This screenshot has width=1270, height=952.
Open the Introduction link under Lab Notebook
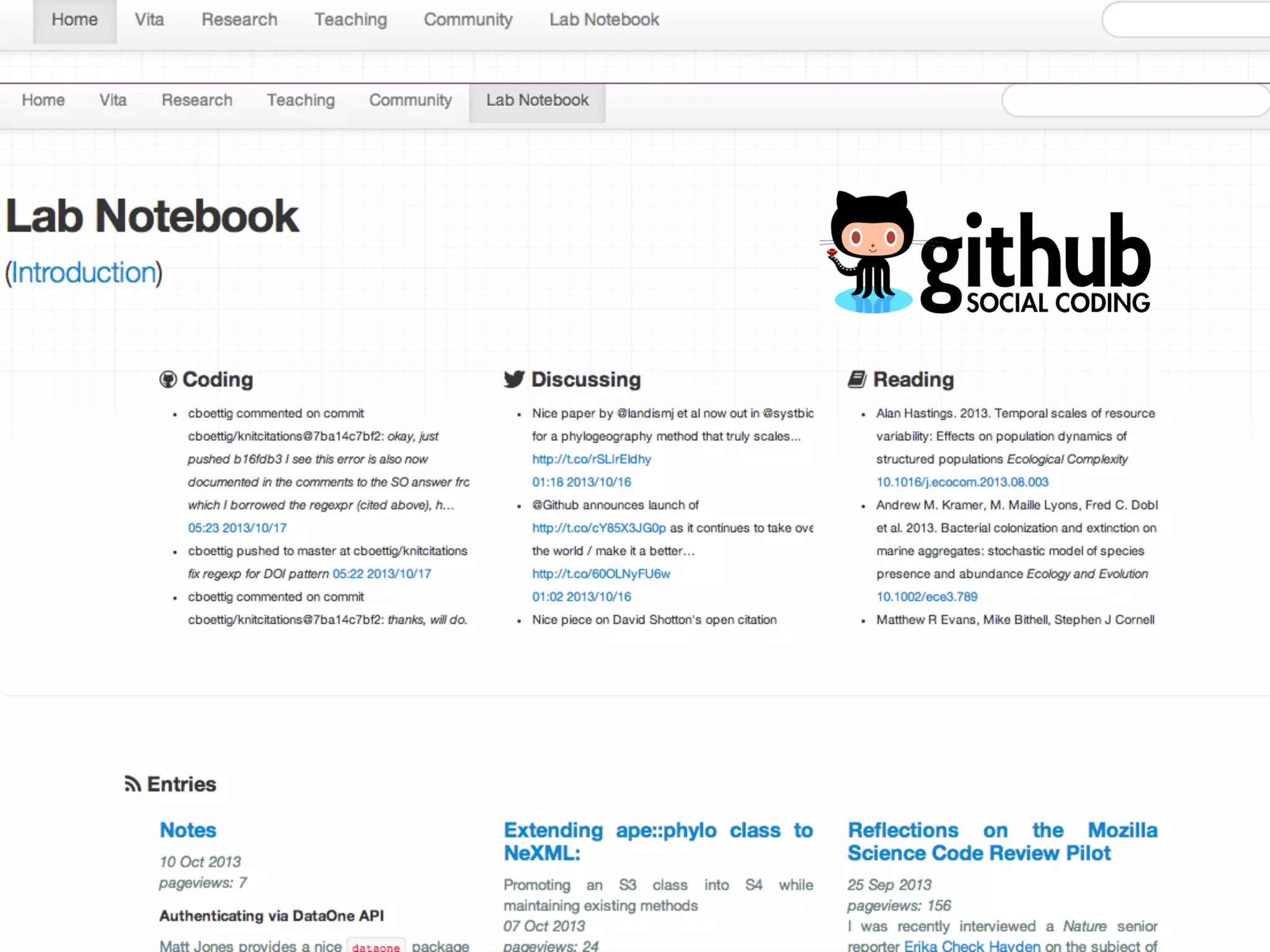[84, 273]
